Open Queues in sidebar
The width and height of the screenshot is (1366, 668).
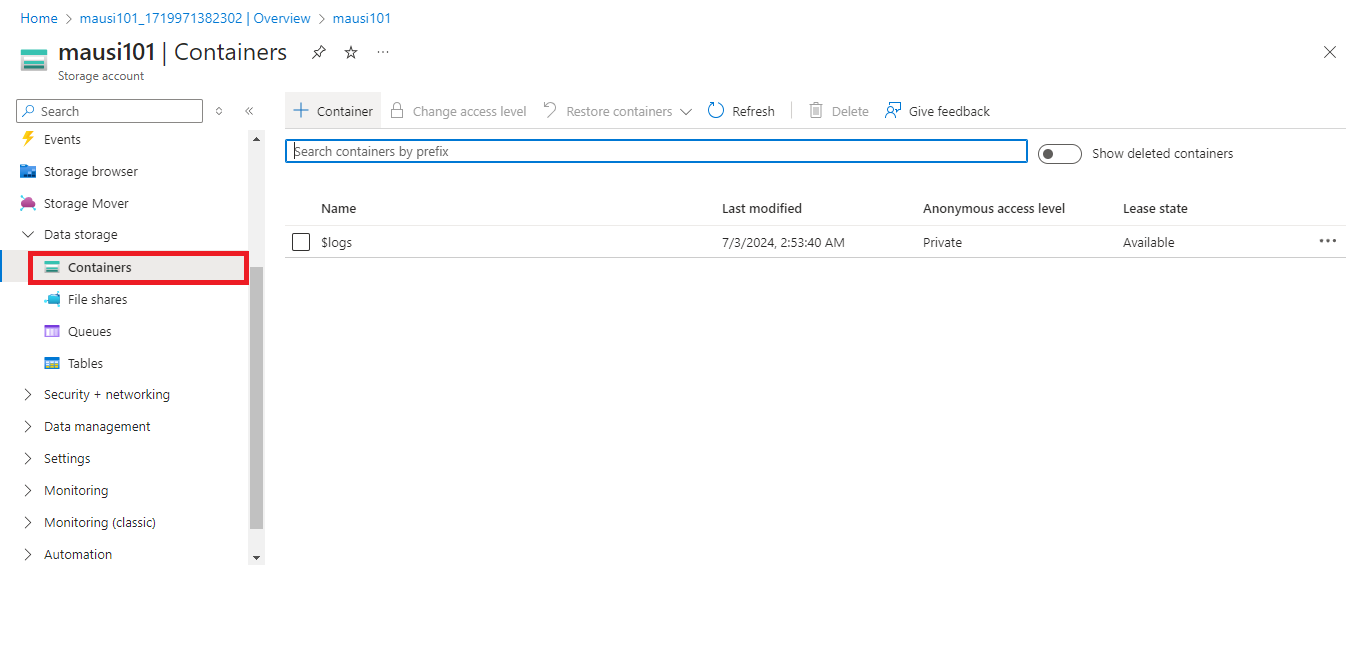point(90,331)
